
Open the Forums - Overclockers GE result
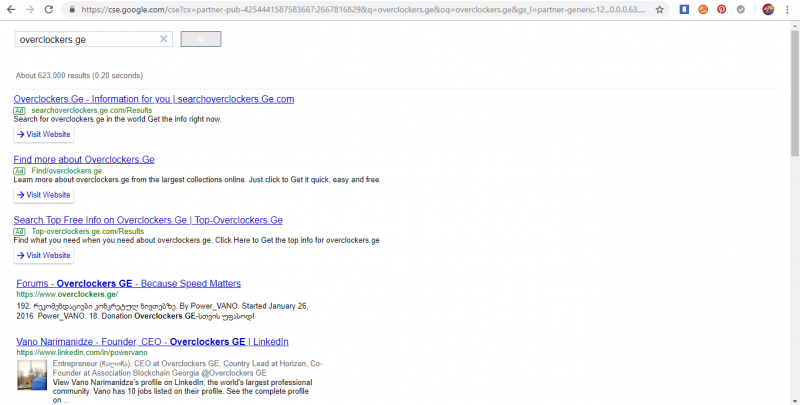128,283
